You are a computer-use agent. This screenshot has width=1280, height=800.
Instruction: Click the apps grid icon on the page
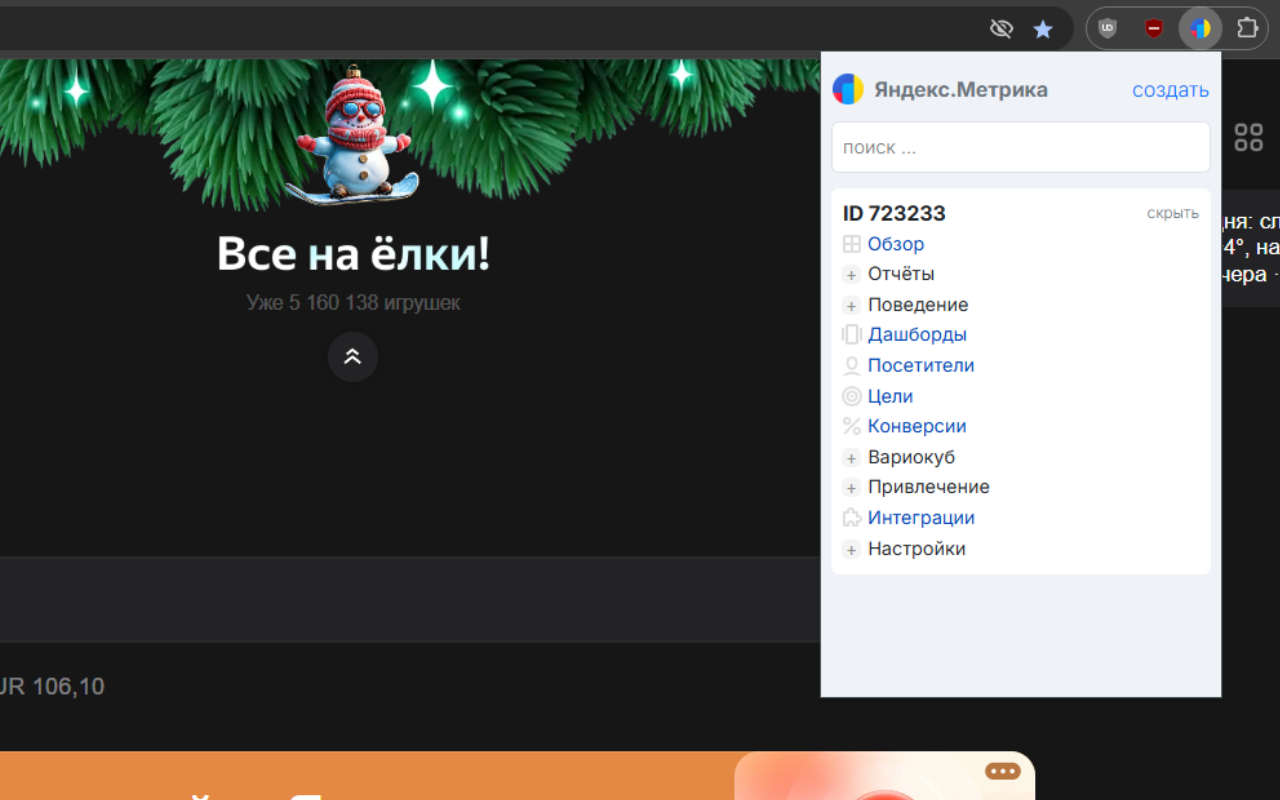(x=1248, y=136)
